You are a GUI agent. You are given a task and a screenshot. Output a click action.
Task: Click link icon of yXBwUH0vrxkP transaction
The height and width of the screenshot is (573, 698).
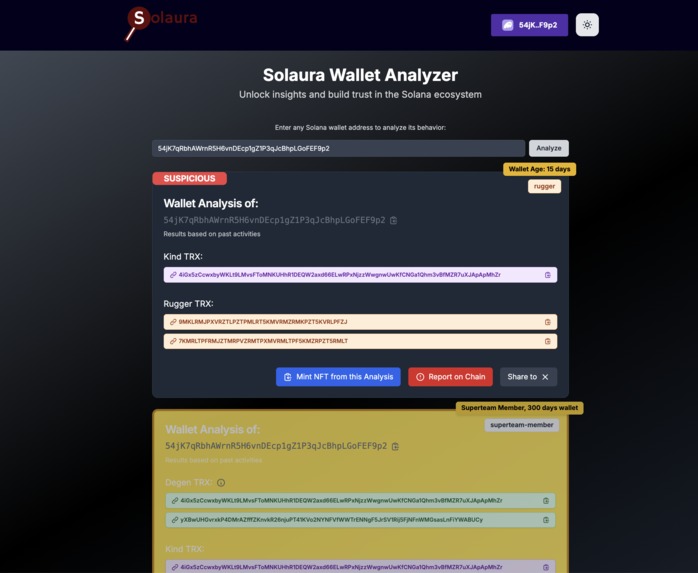[175, 520]
